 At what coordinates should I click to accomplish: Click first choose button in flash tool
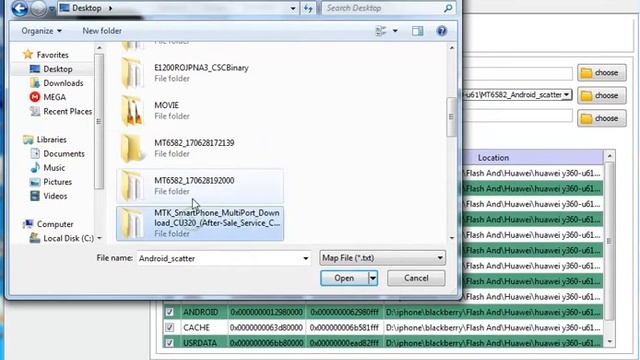click(602, 73)
